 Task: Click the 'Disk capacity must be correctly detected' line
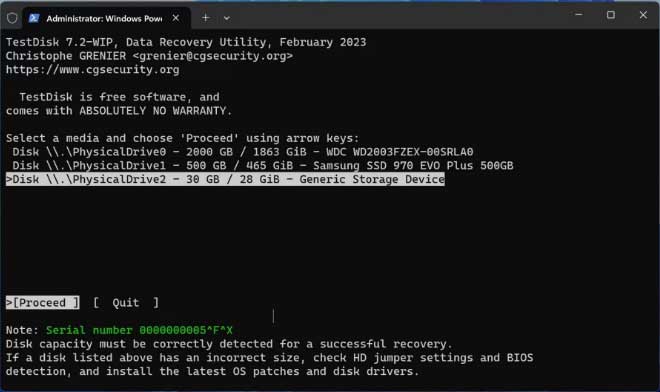[x=229, y=344]
